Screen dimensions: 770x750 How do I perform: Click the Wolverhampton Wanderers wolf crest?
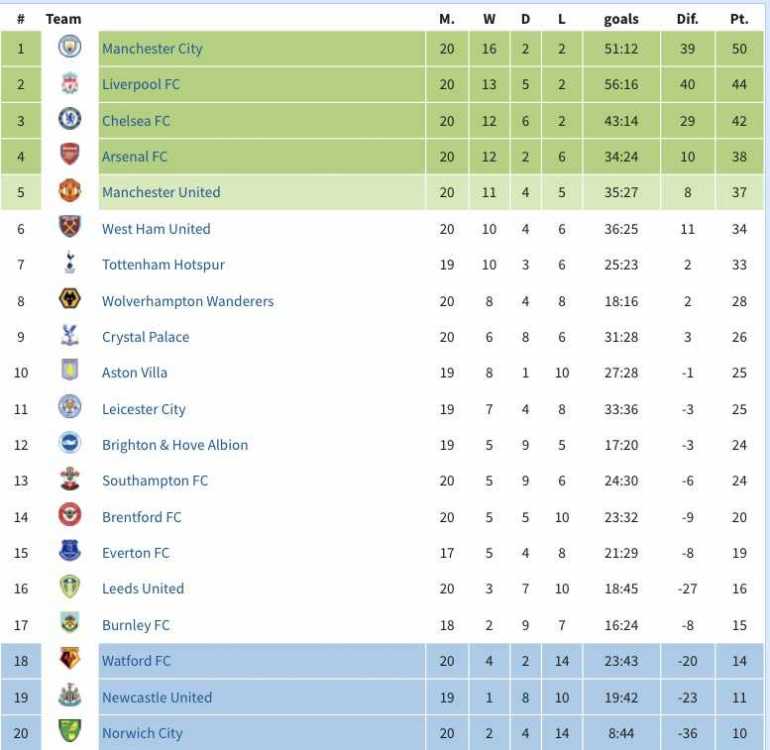pos(70,299)
